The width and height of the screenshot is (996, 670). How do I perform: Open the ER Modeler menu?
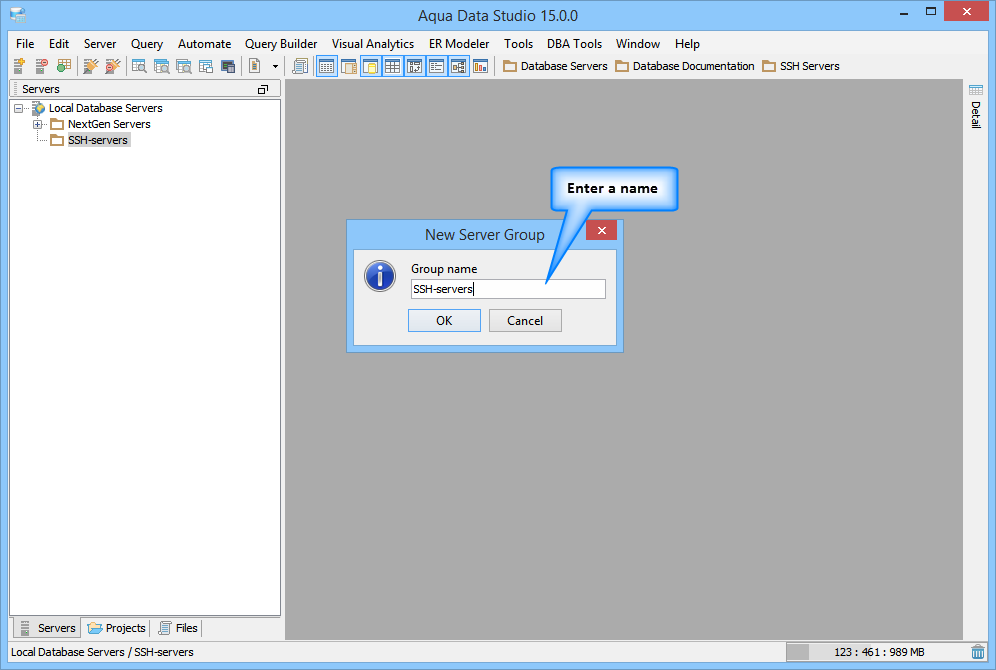point(459,44)
